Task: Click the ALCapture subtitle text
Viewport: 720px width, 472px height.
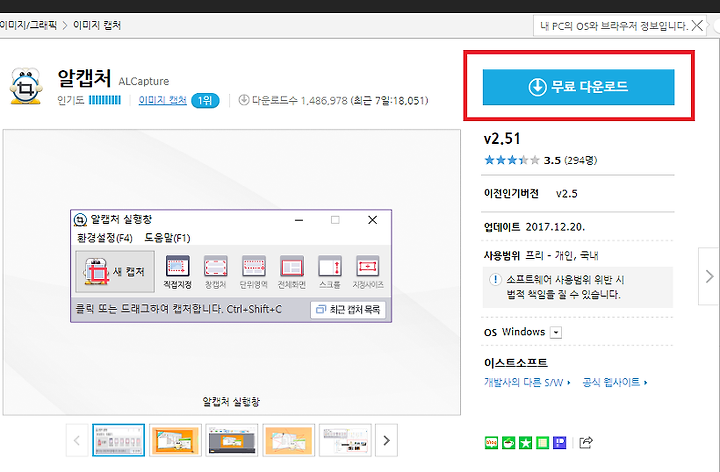Action: click(144, 82)
